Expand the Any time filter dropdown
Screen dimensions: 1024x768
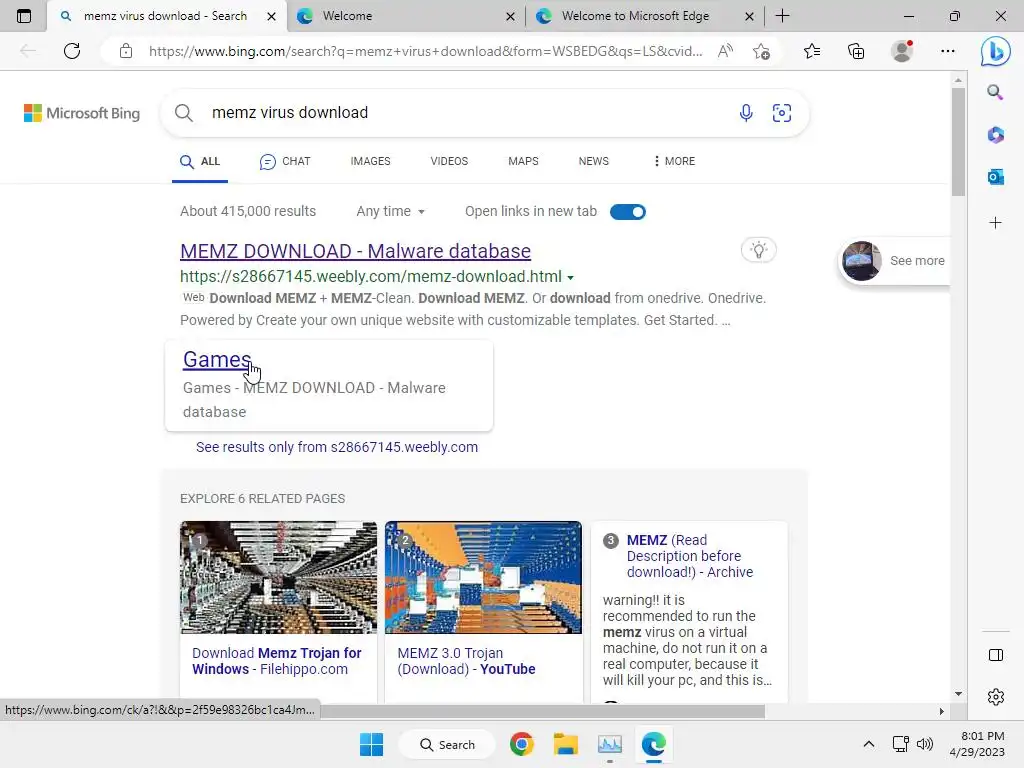tap(391, 212)
